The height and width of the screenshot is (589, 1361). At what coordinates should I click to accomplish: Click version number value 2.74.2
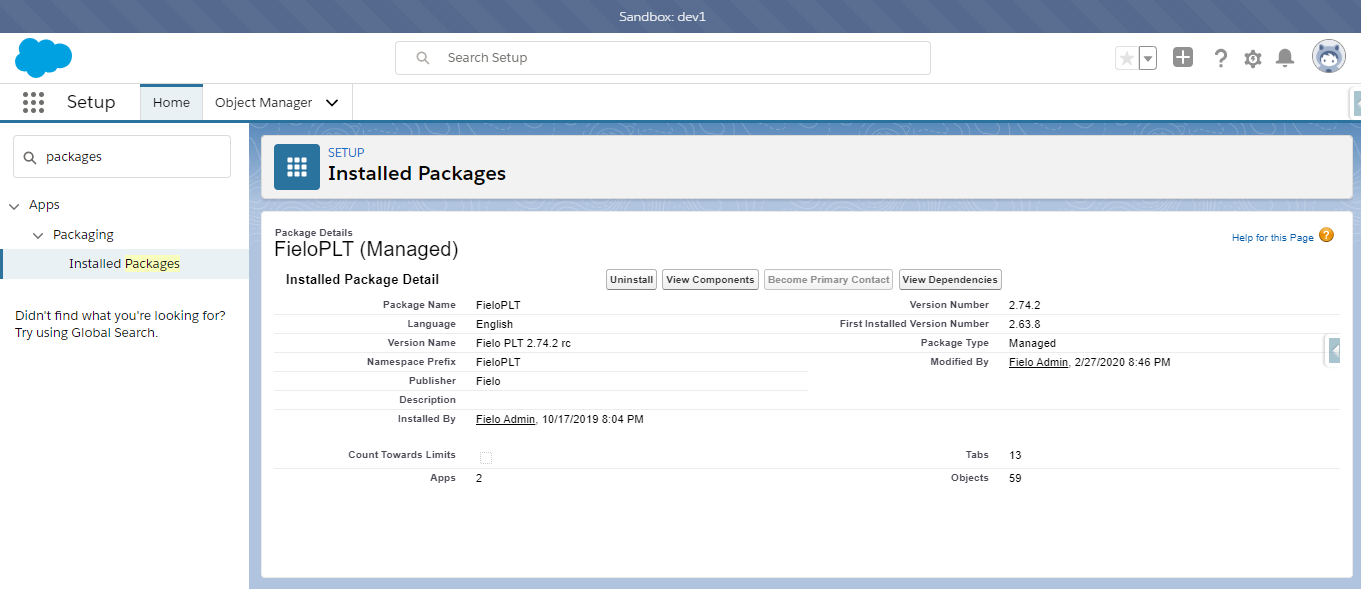click(1025, 305)
